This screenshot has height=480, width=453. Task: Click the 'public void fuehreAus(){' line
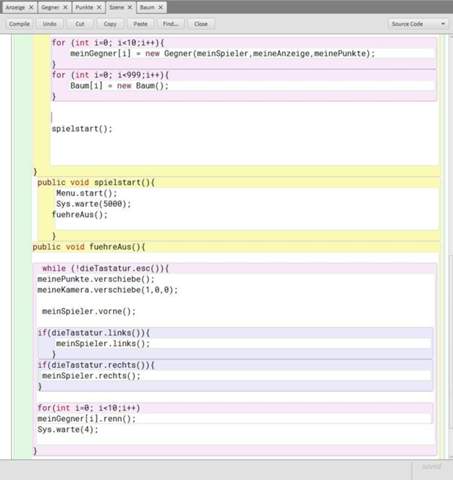point(89,247)
